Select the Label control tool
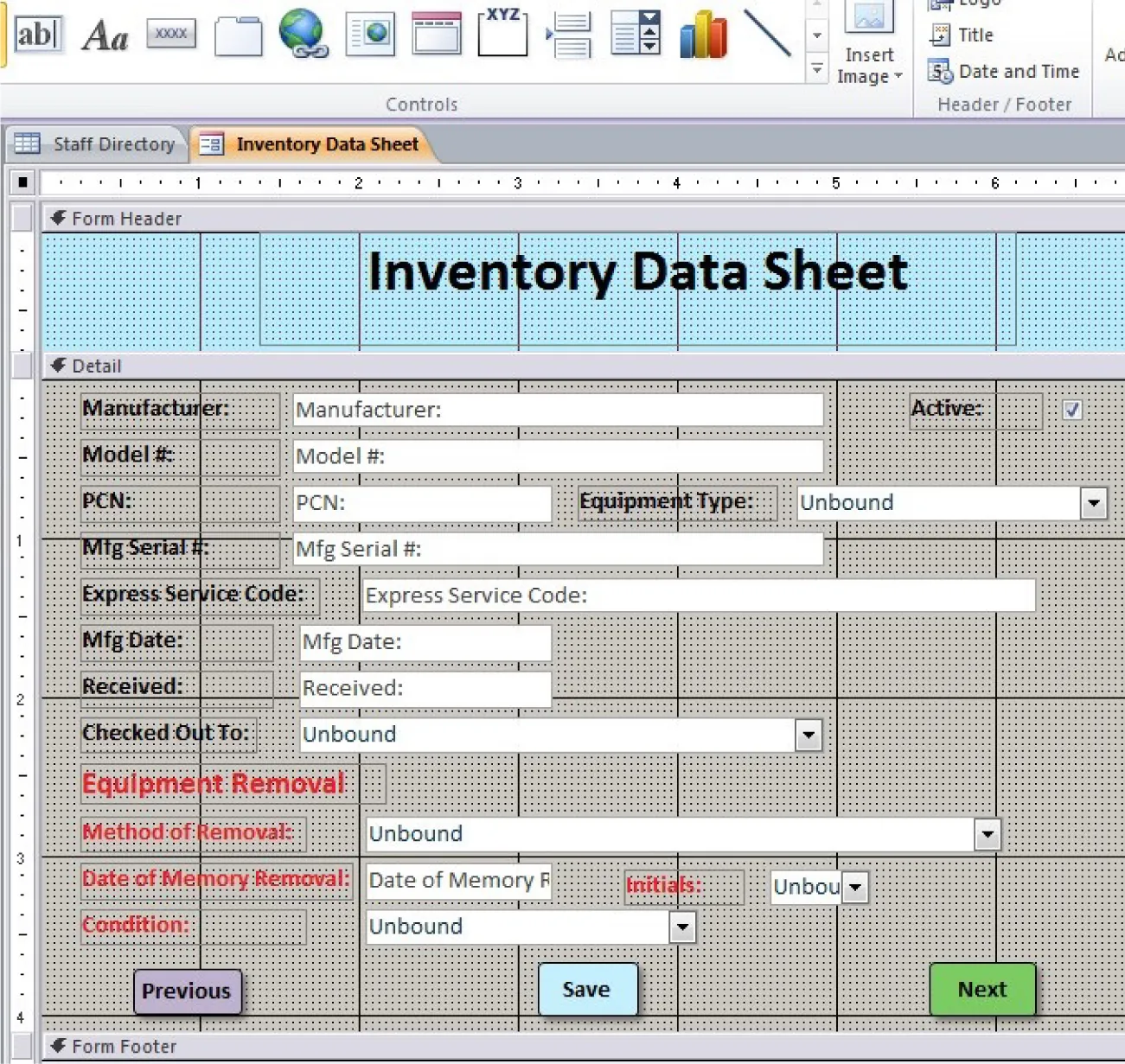 104,34
